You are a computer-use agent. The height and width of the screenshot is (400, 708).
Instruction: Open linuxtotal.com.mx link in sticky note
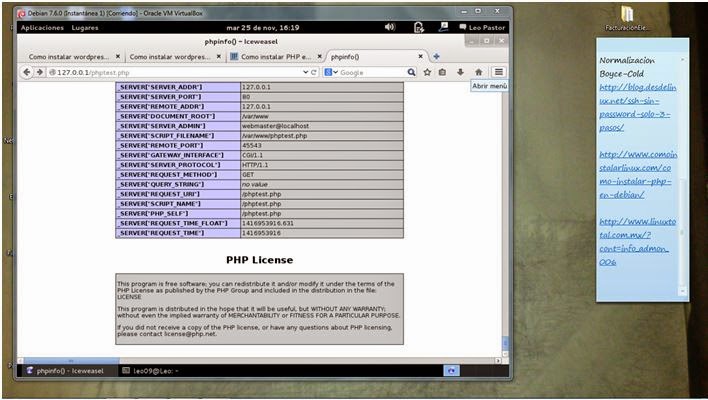point(638,242)
